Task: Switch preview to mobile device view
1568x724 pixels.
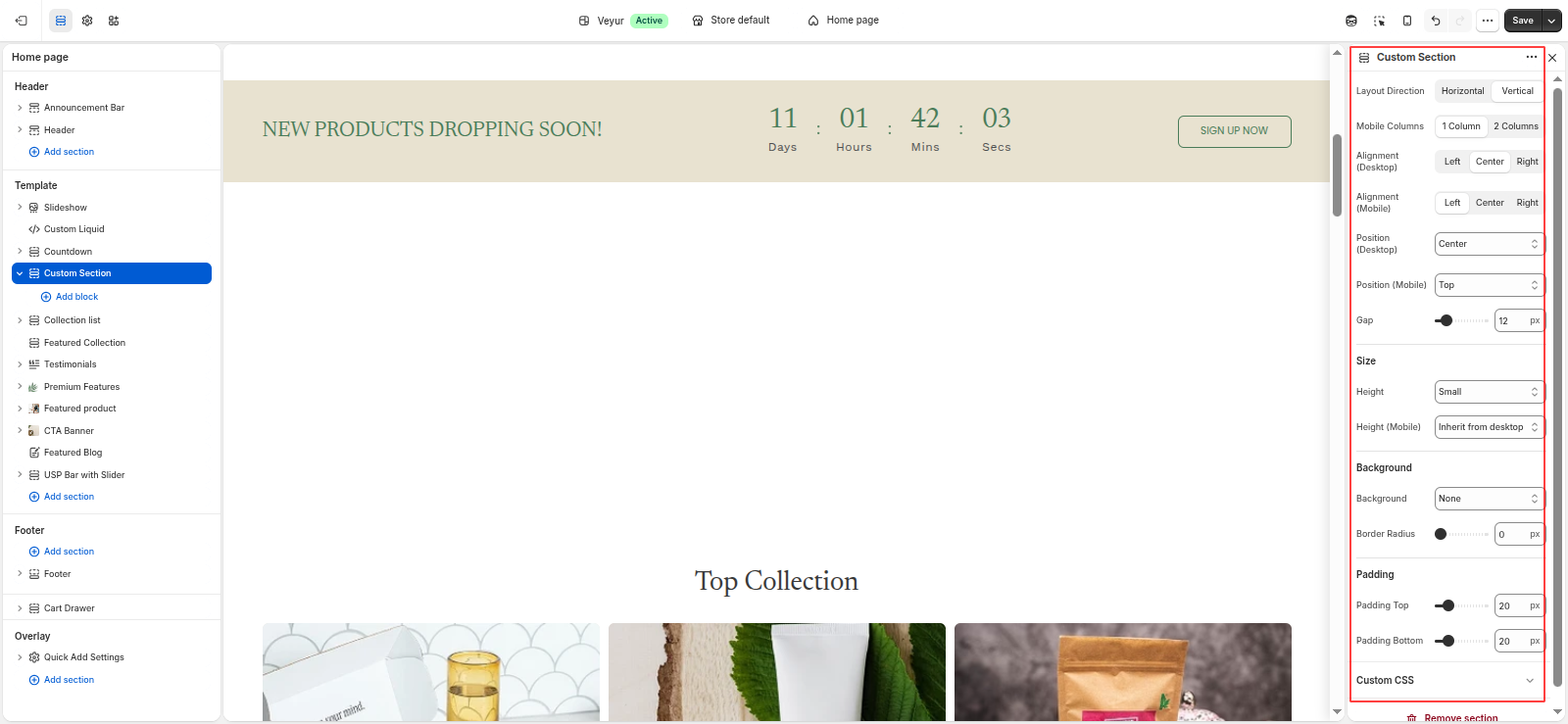Action: 1407,21
